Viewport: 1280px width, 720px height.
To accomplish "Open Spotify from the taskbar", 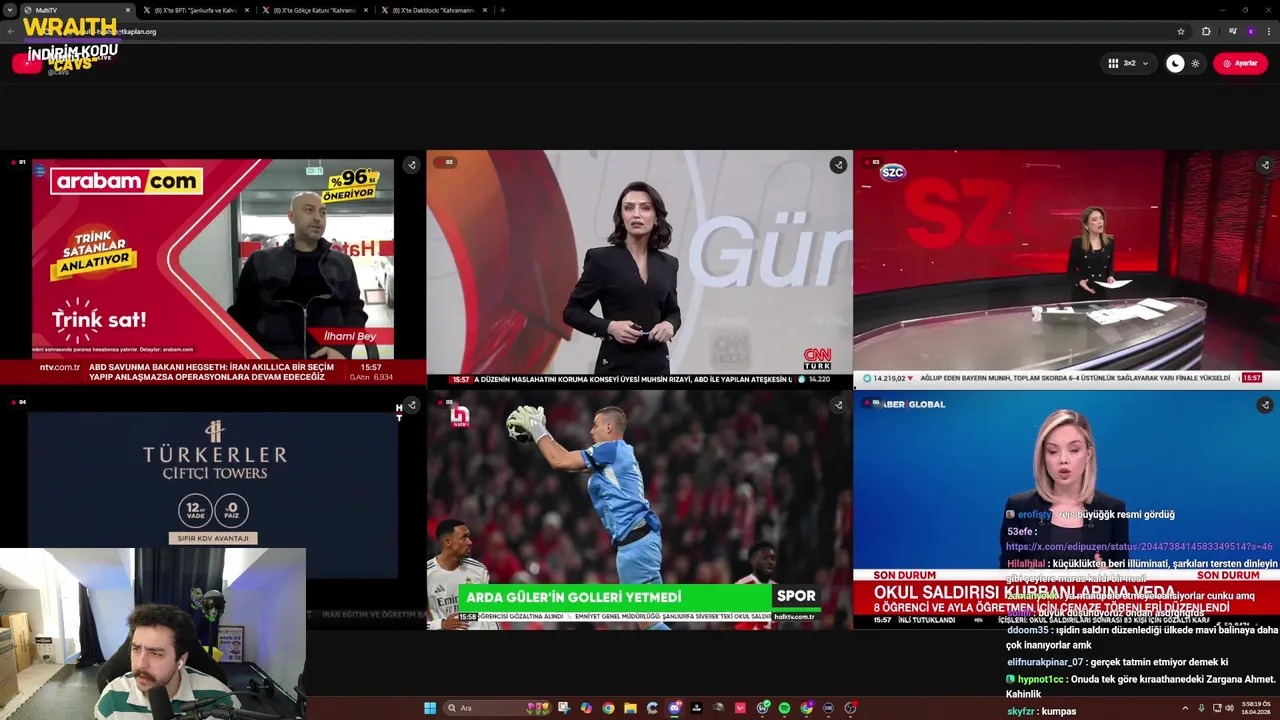I will [785, 708].
